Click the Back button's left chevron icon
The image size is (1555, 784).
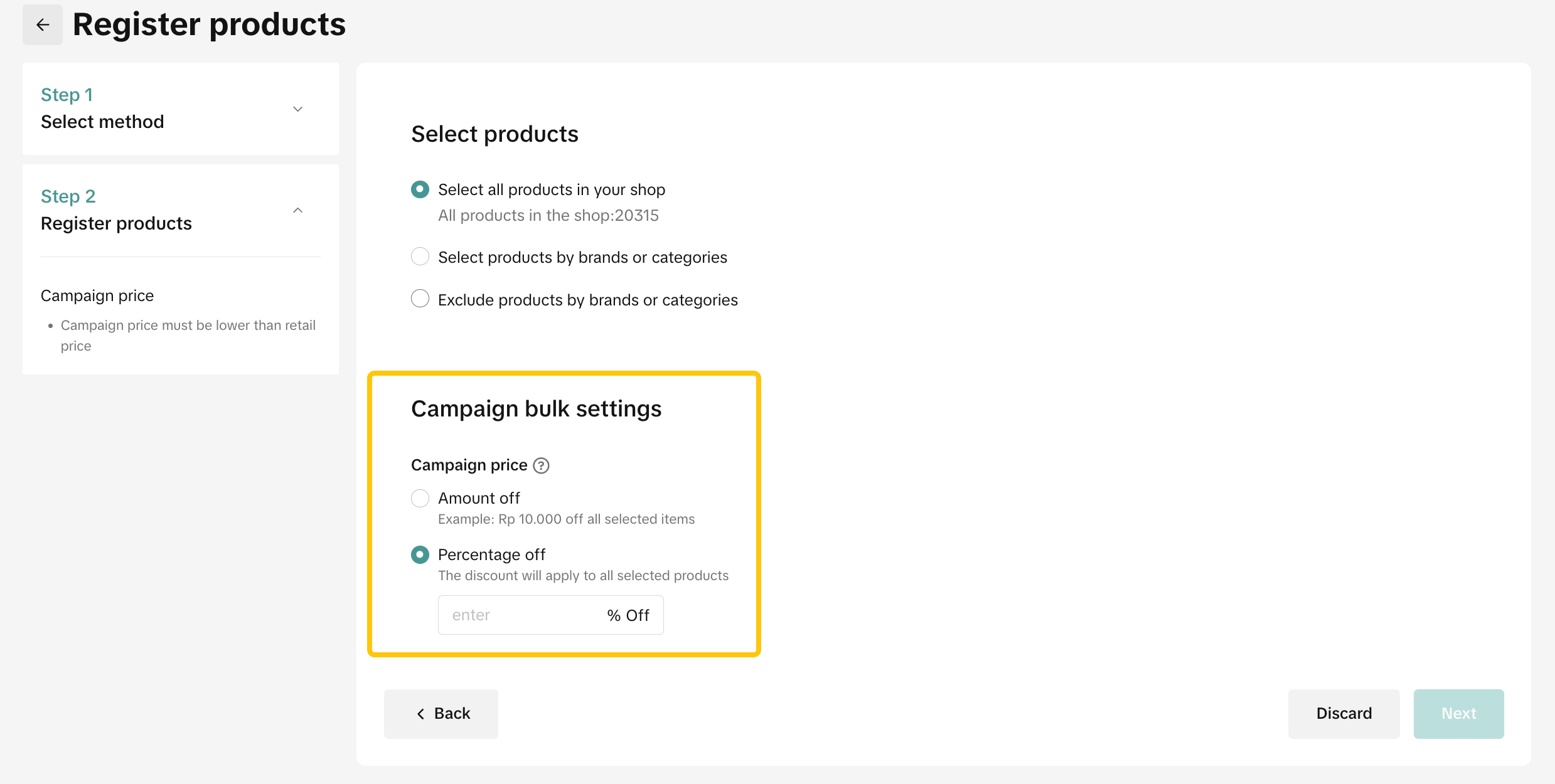421,714
